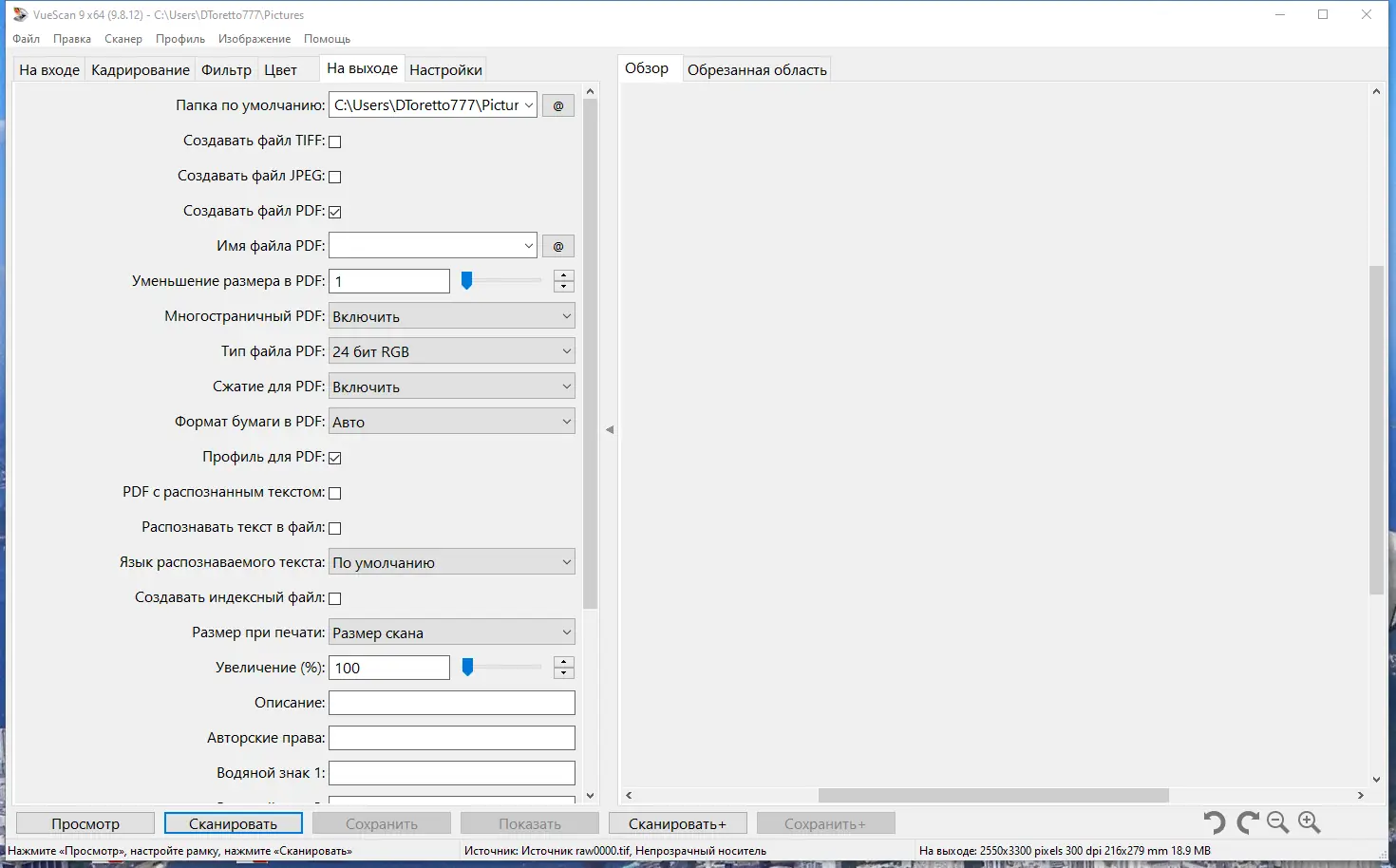This screenshot has width=1396, height=868.
Task: Enable PDF with recognized text checkbox
Action: [x=334, y=493]
